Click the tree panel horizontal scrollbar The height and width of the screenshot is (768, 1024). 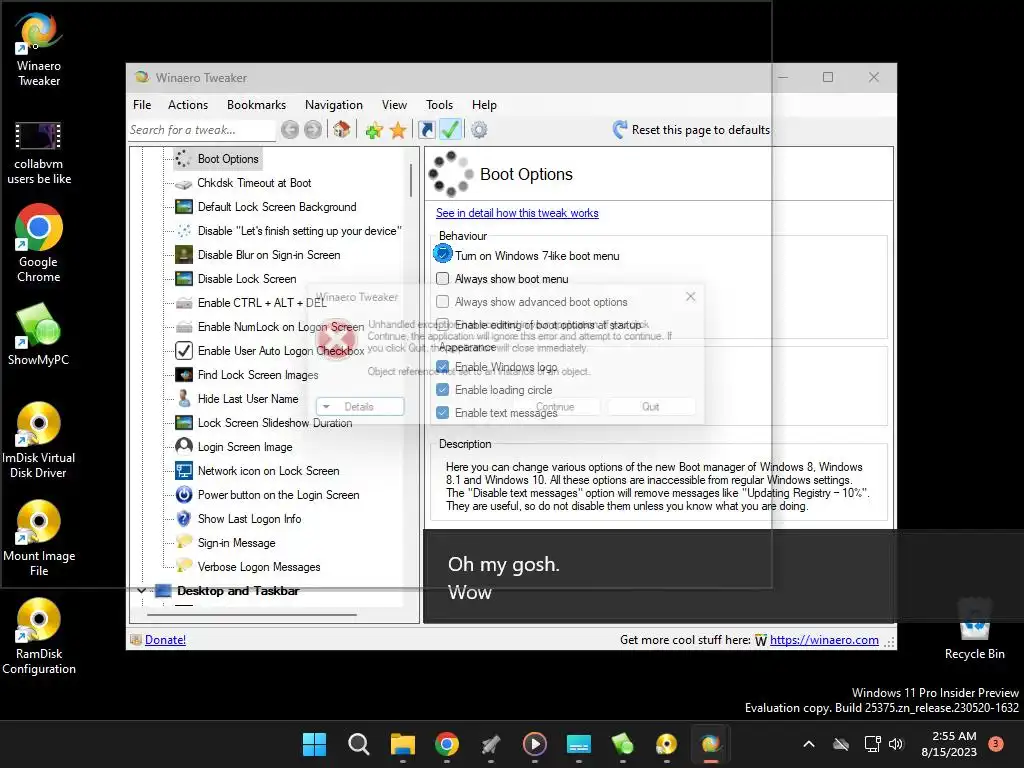pyautogui.click(x=252, y=615)
